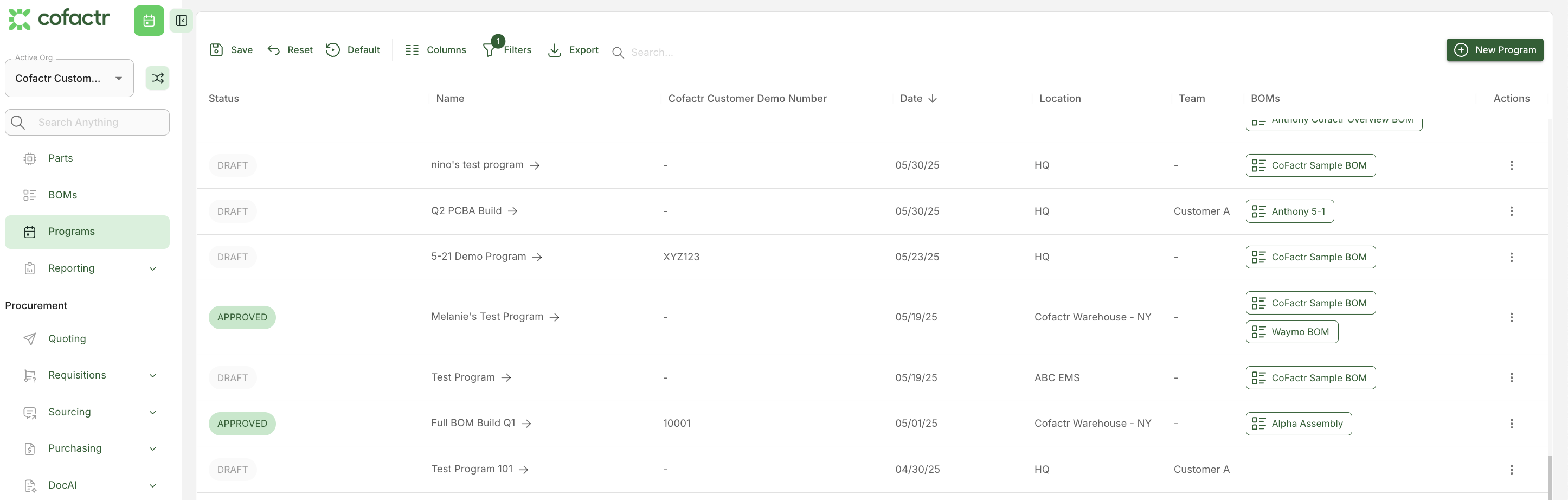The height and width of the screenshot is (500, 1568).
Task: Export the programs table
Action: tap(573, 50)
